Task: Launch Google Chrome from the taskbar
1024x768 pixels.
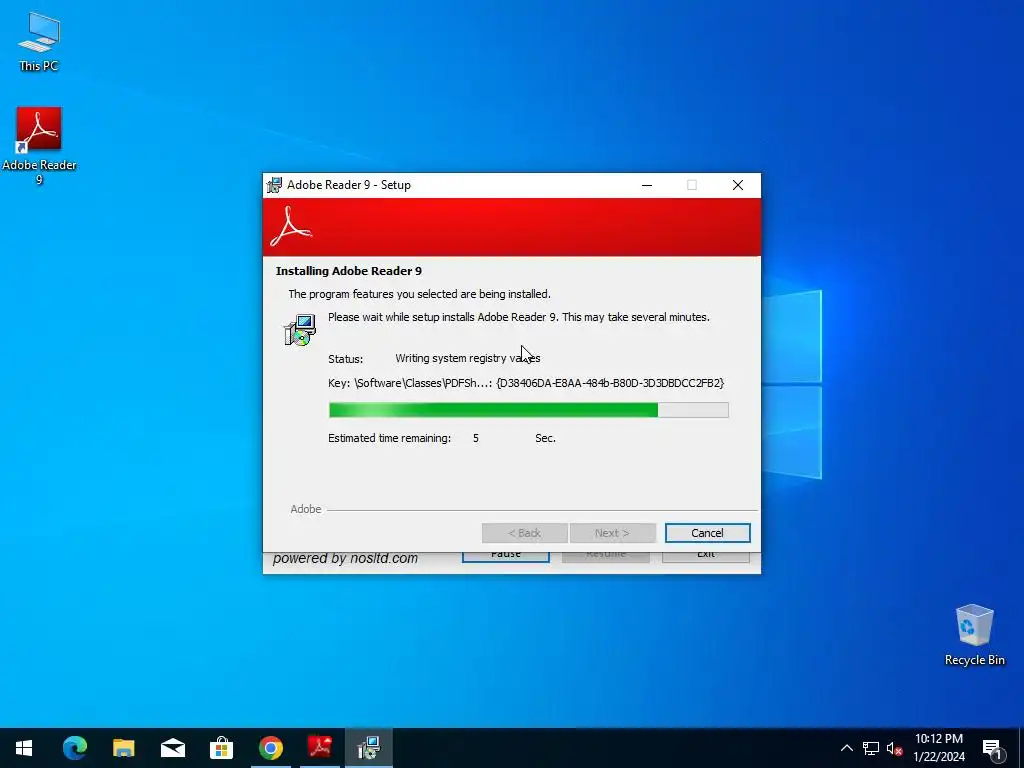Action: tap(271, 748)
